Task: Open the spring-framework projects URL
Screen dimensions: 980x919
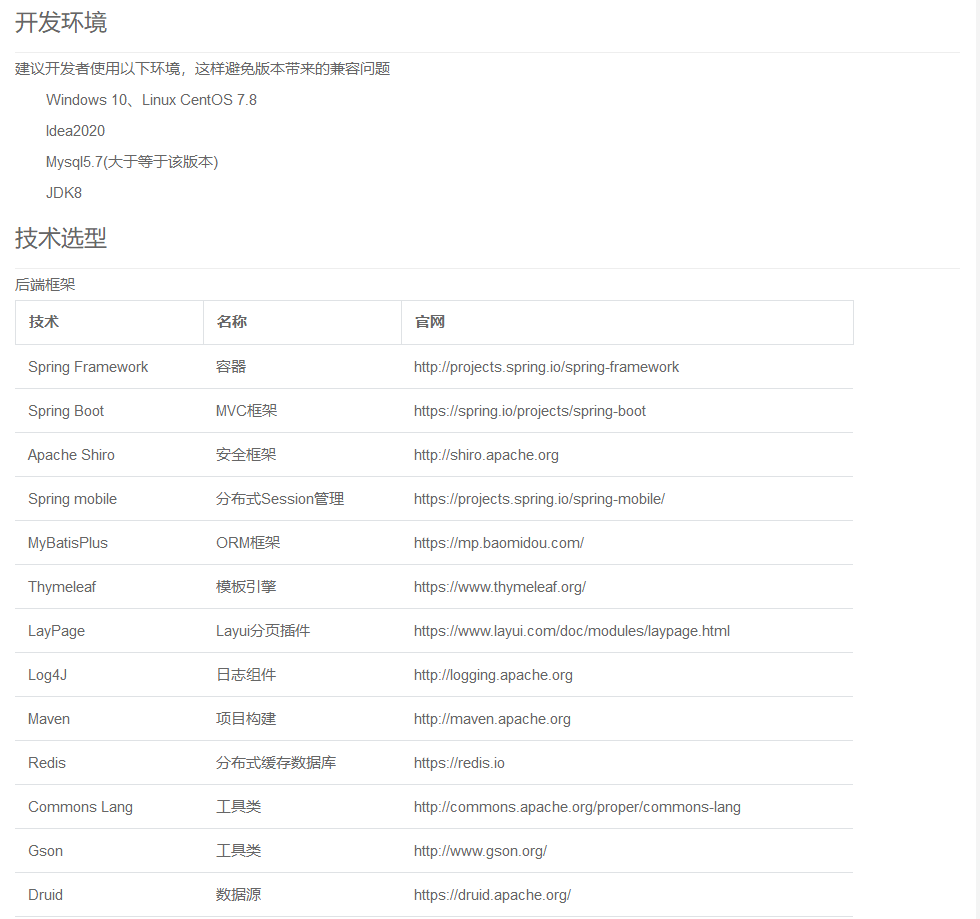Action: pyautogui.click(x=546, y=367)
